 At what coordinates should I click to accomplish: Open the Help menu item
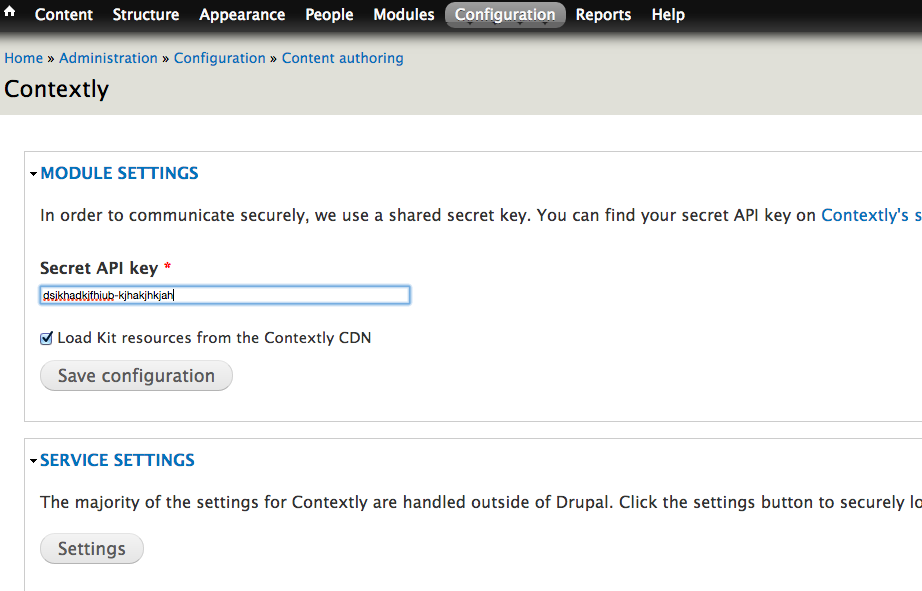pos(668,15)
